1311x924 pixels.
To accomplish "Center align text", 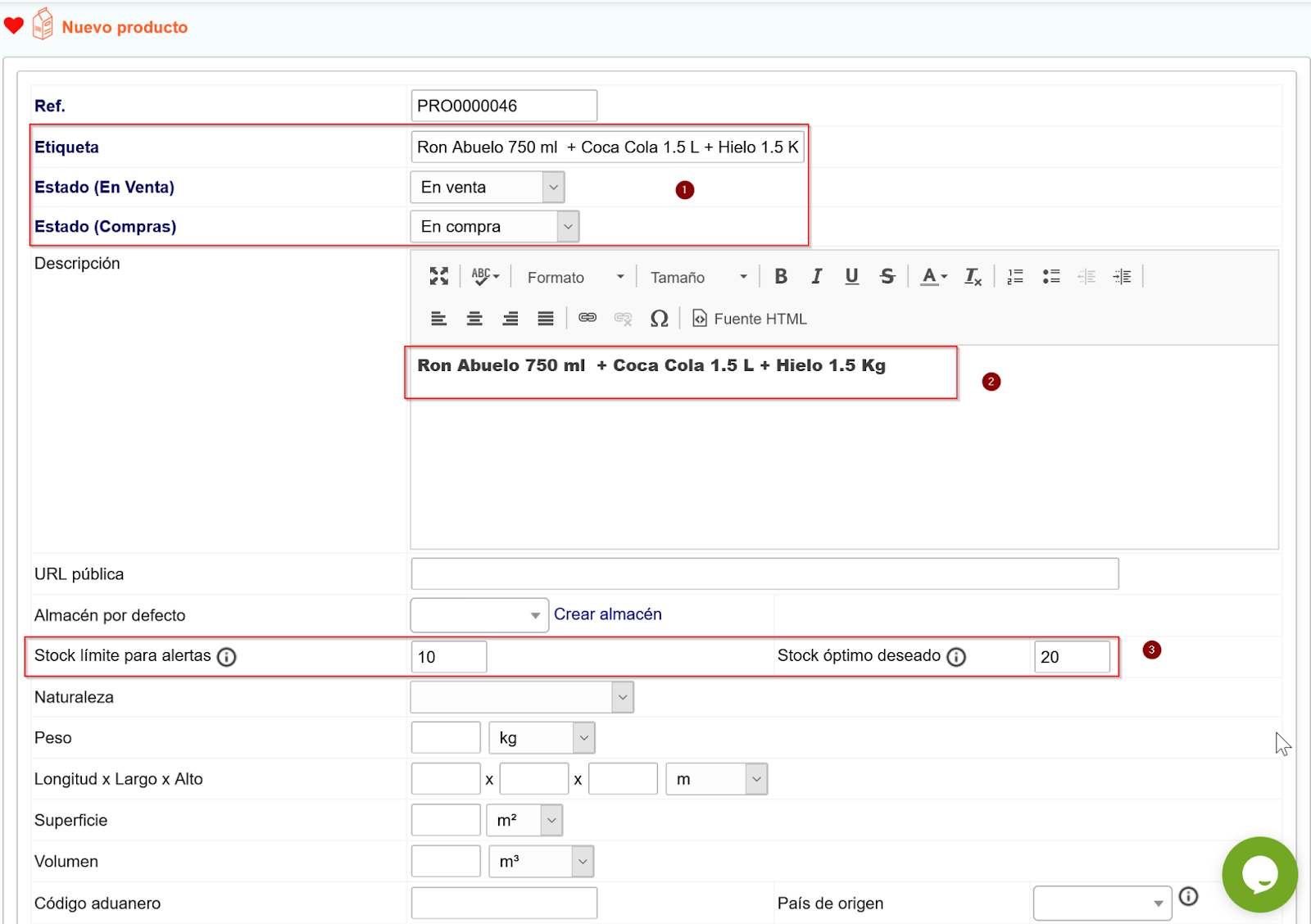I will pos(474,318).
